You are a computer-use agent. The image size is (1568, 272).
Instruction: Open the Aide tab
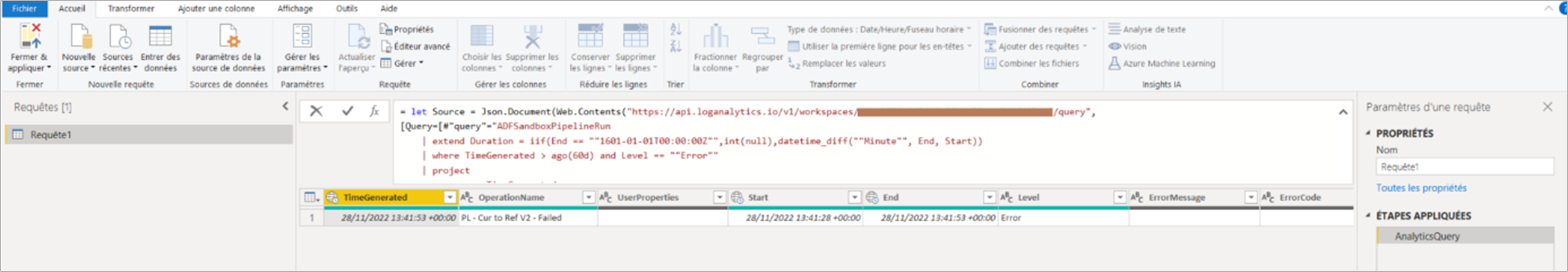coord(389,9)
